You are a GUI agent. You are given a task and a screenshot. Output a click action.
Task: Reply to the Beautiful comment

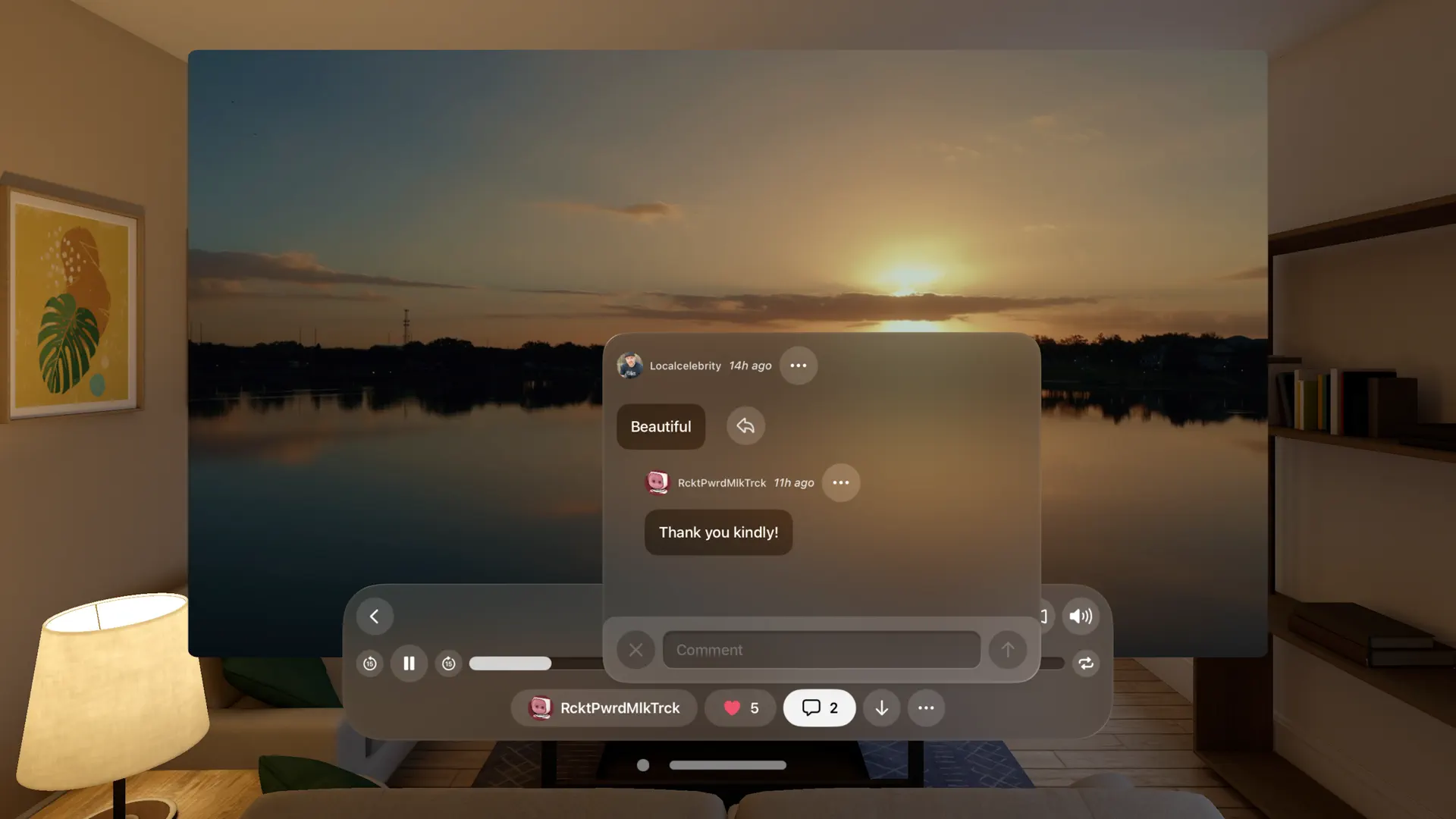pyautogui.click(x=745, y=426)
